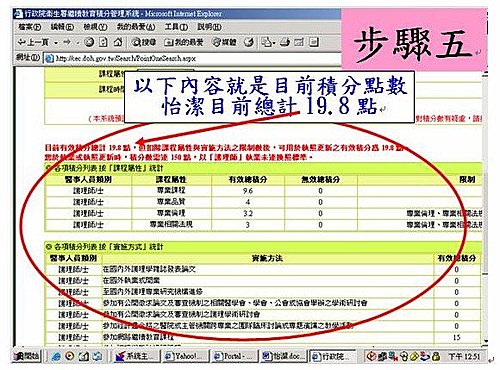Open the back history dropdown arrow

point(56,43)
